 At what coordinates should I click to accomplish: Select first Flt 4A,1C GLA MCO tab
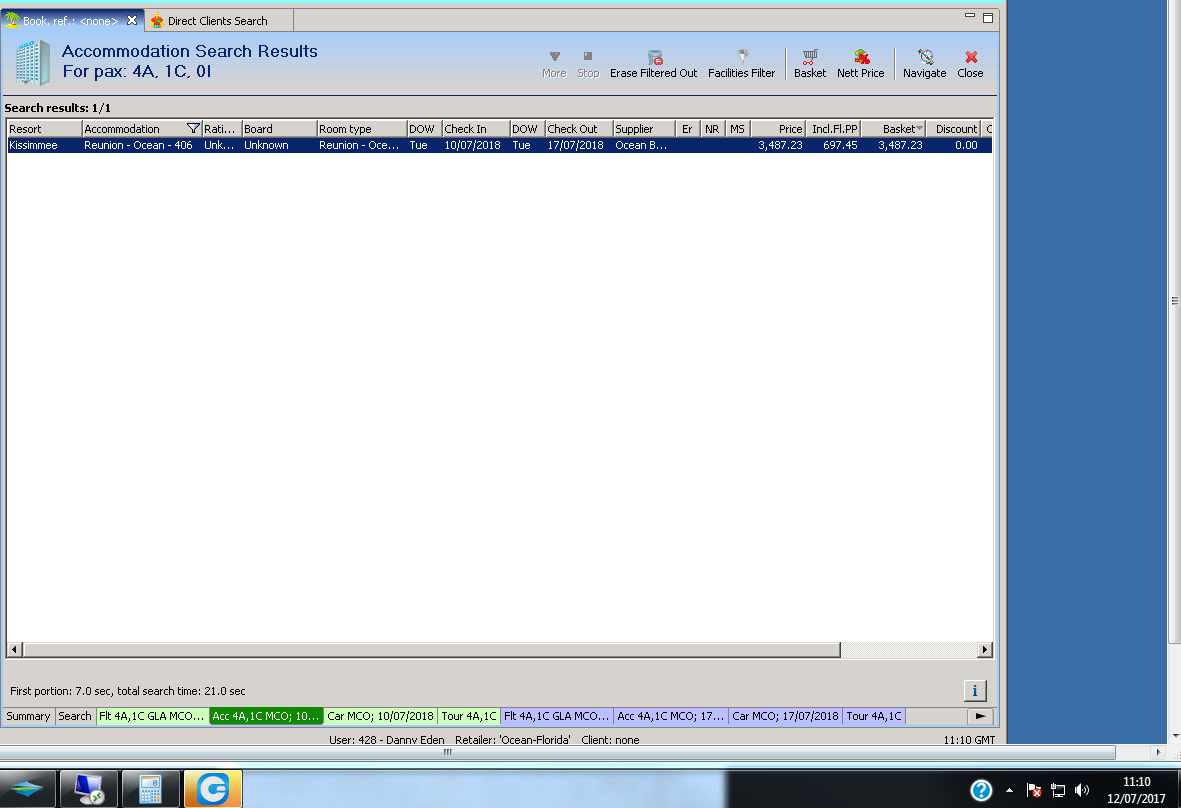coord(152,716)
